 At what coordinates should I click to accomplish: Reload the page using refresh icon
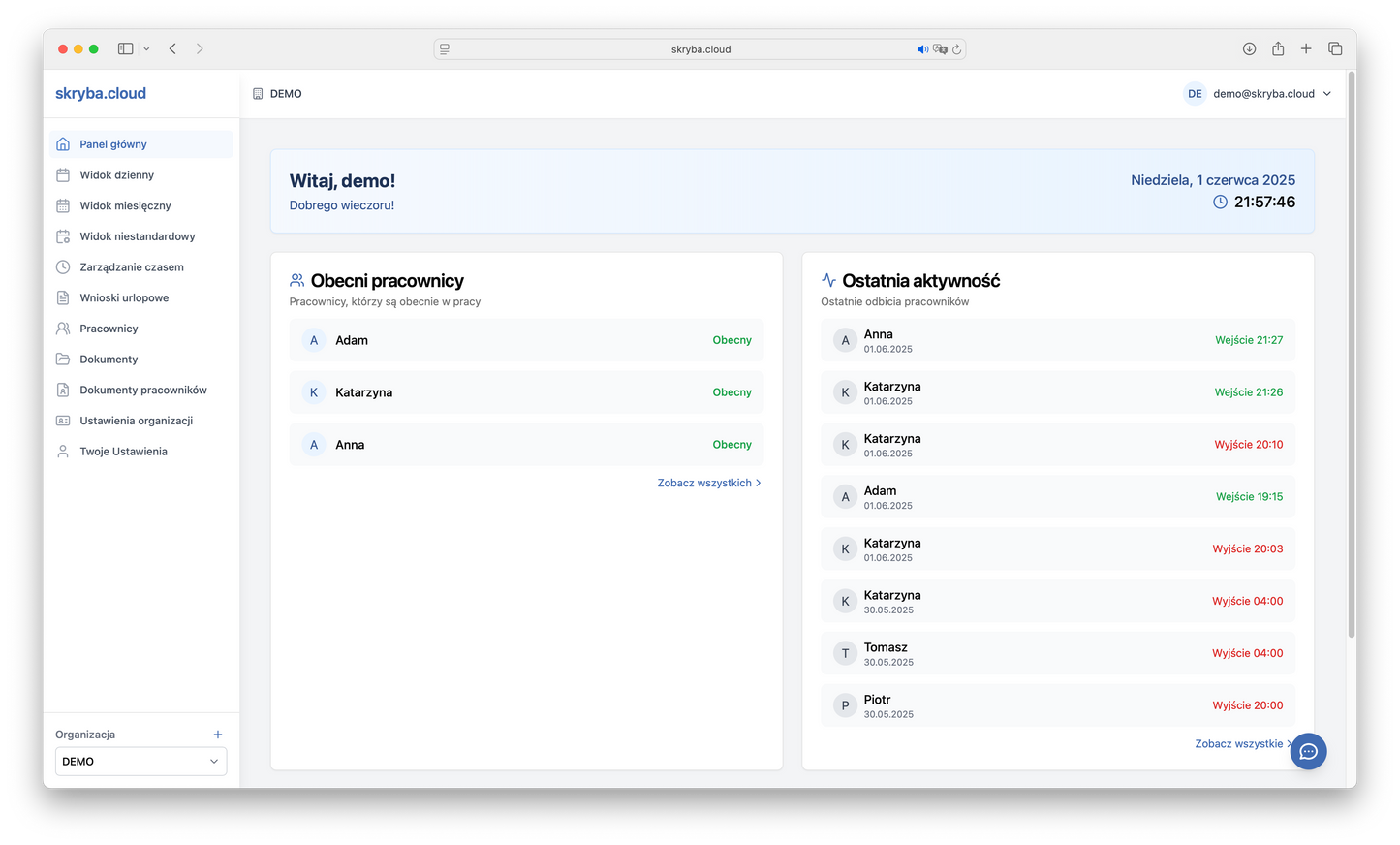tap(956, 49)
